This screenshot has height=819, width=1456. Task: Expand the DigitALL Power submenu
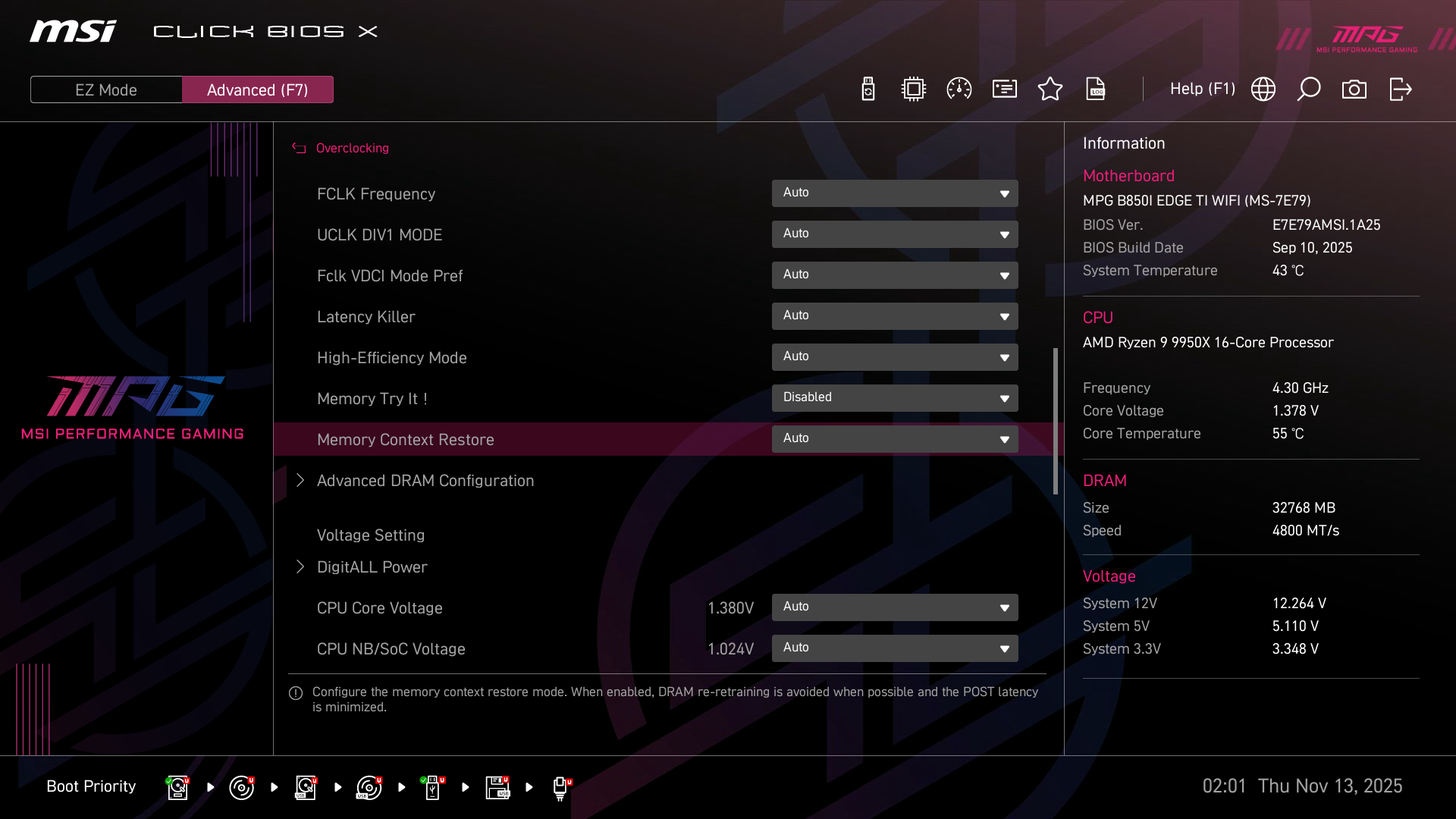pos(372,567)
